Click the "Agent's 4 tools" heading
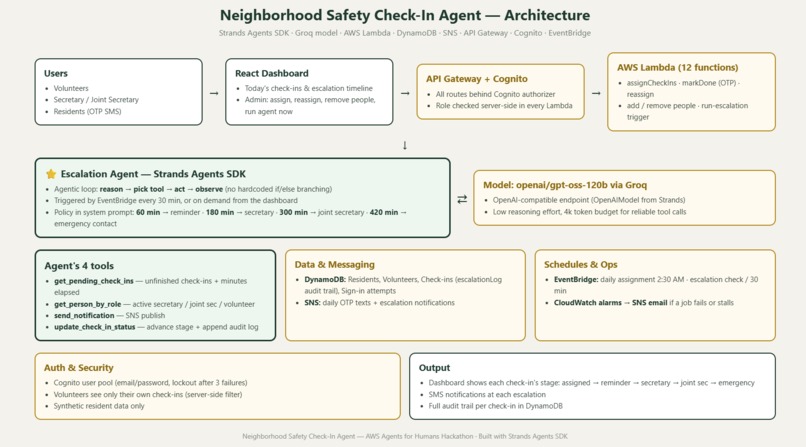This screenshot has width=806, height=447. (79, 266)
